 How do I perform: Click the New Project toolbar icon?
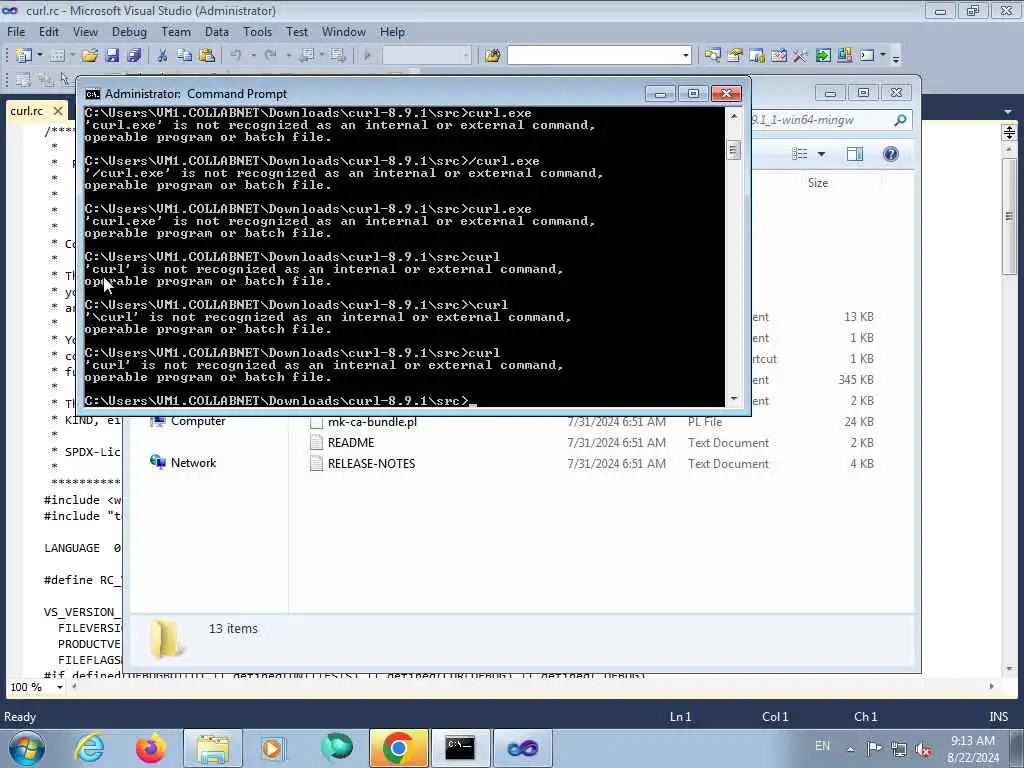(24, 56)
